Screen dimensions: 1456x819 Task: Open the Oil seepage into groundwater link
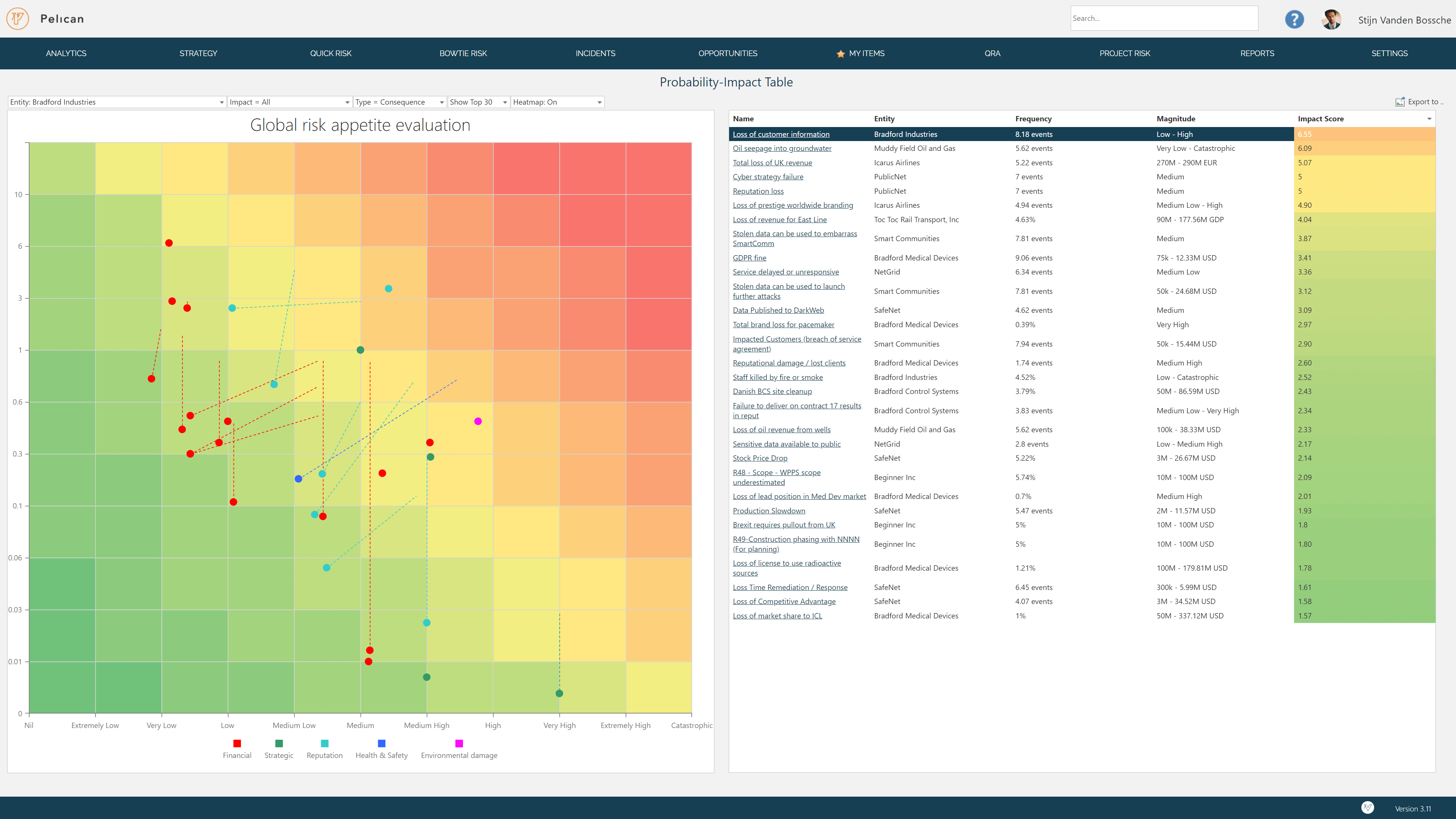[x=782, y=149]
